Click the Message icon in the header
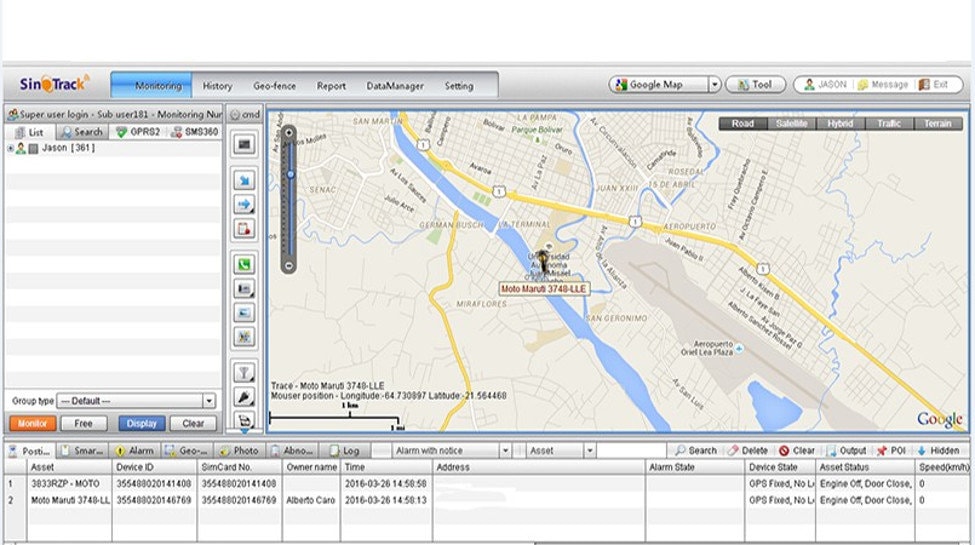Screen dimensions: 975x545 click(863, 85)
